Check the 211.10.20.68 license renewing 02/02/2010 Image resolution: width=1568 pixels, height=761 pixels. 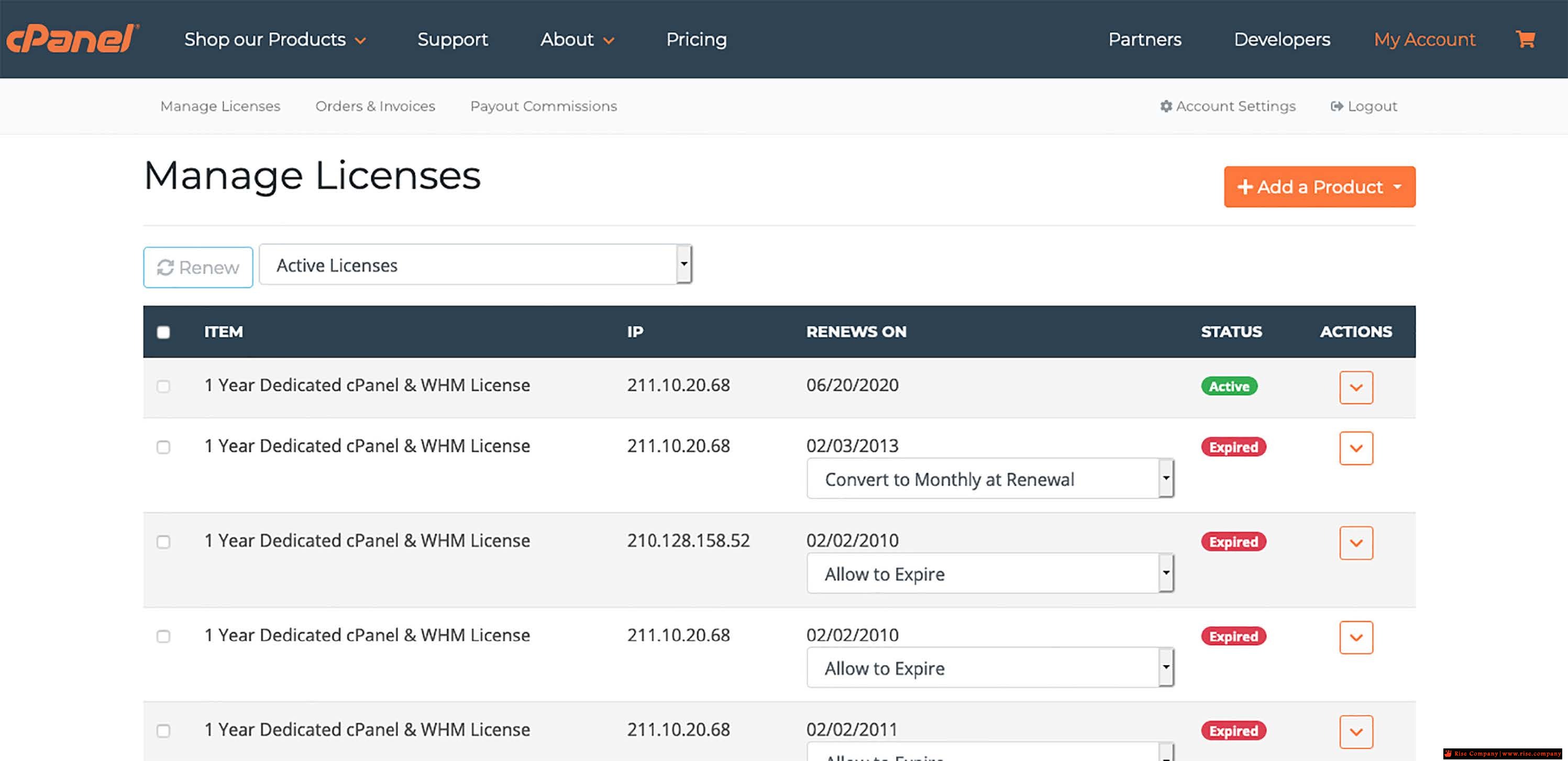163,636
